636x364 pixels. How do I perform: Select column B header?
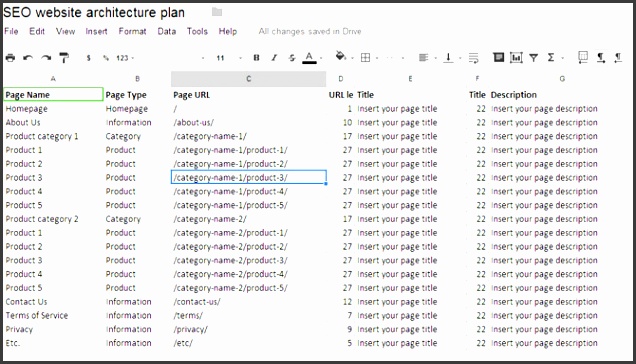click(138, 79)
